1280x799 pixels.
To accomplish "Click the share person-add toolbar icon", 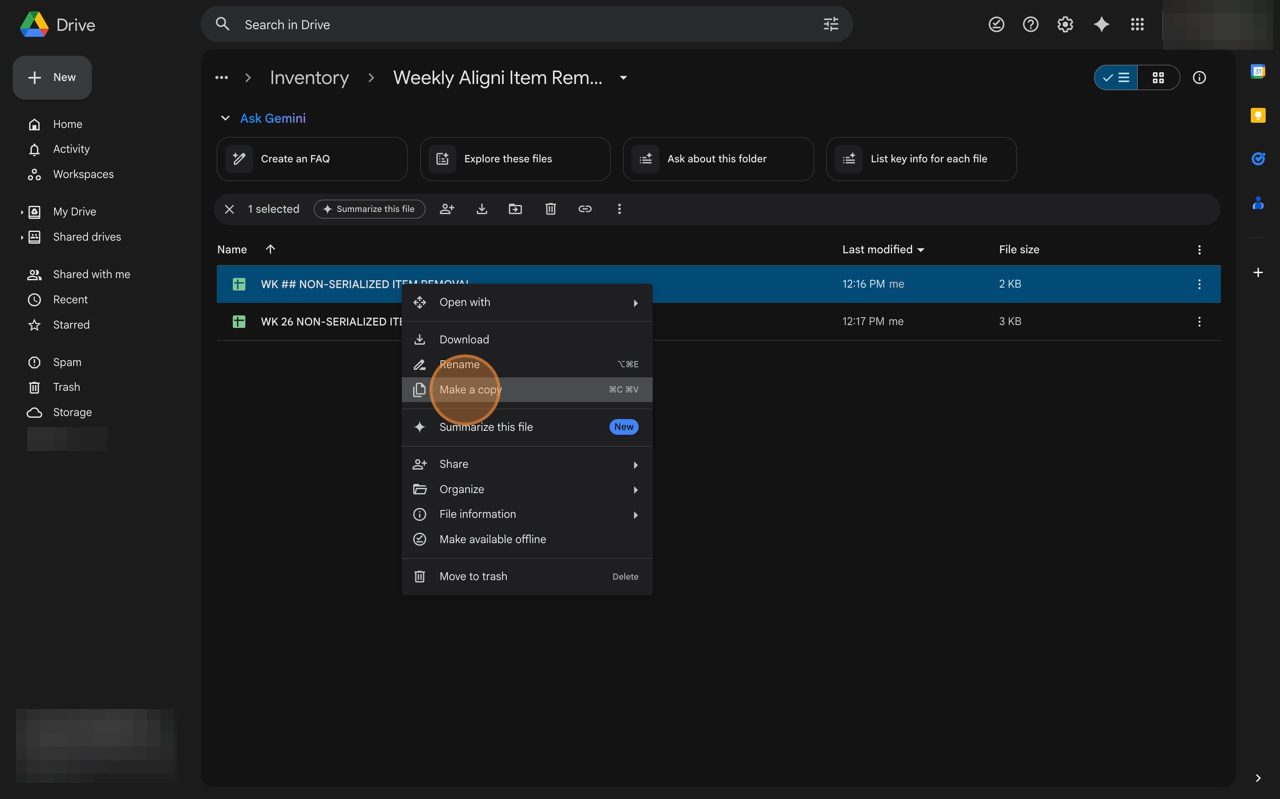I will (447, 209).
